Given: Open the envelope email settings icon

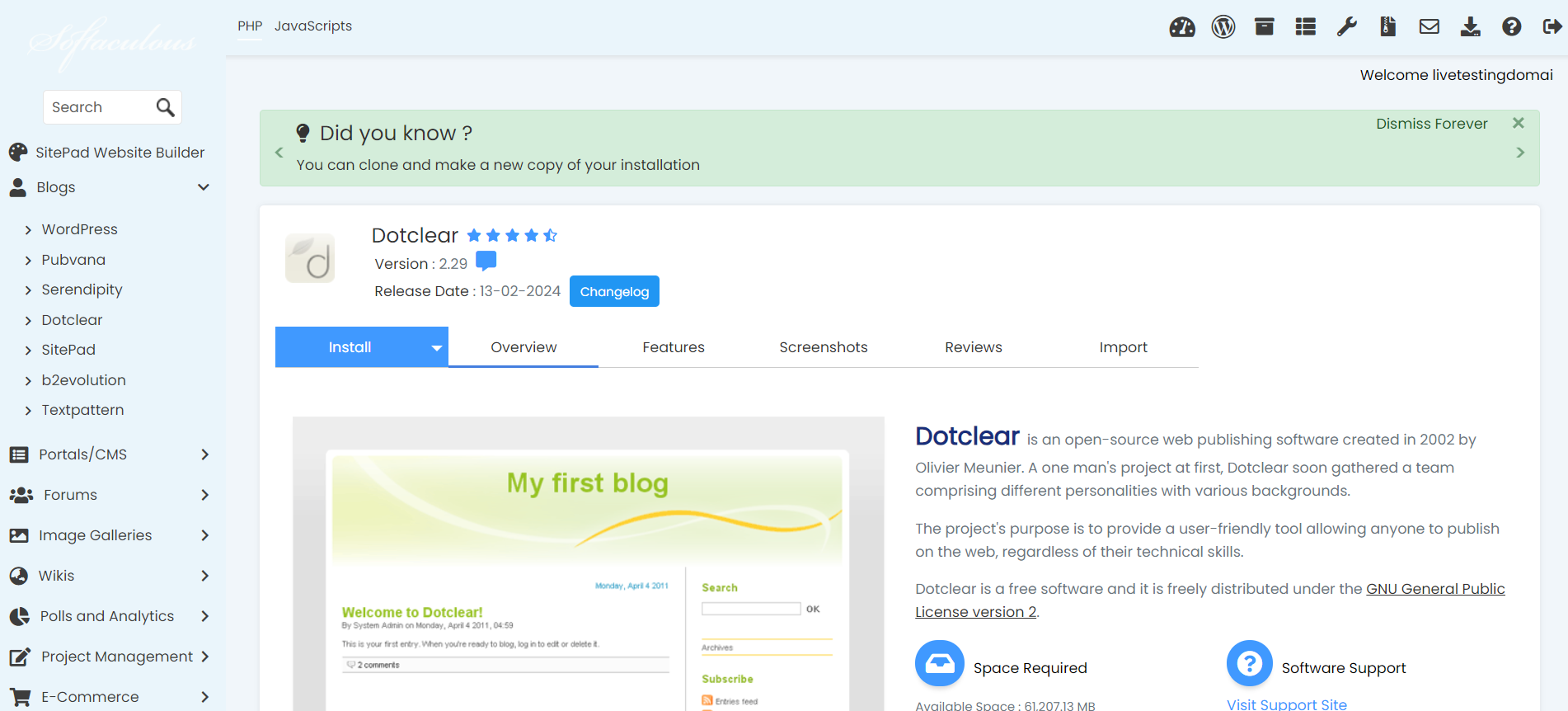Looking at the screenshot, I should pos(1430,27).
